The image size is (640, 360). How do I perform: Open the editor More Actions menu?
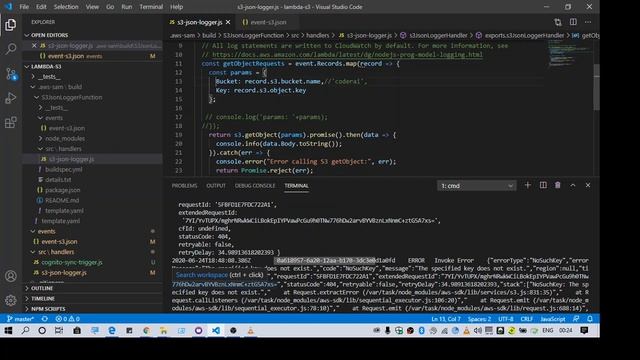tap(588, 22)
